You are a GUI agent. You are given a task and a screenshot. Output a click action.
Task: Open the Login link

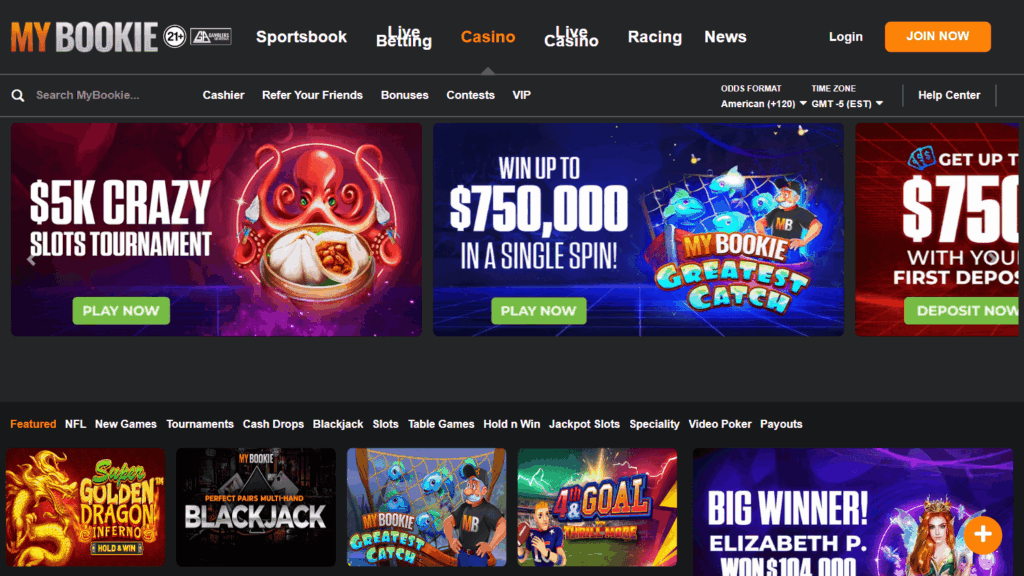(846, 37)
